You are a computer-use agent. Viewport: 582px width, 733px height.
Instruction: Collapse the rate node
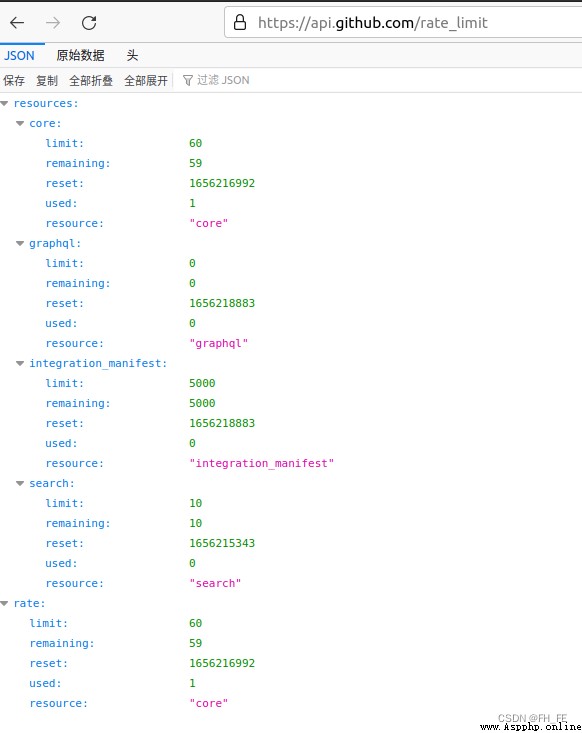[5, 604]
